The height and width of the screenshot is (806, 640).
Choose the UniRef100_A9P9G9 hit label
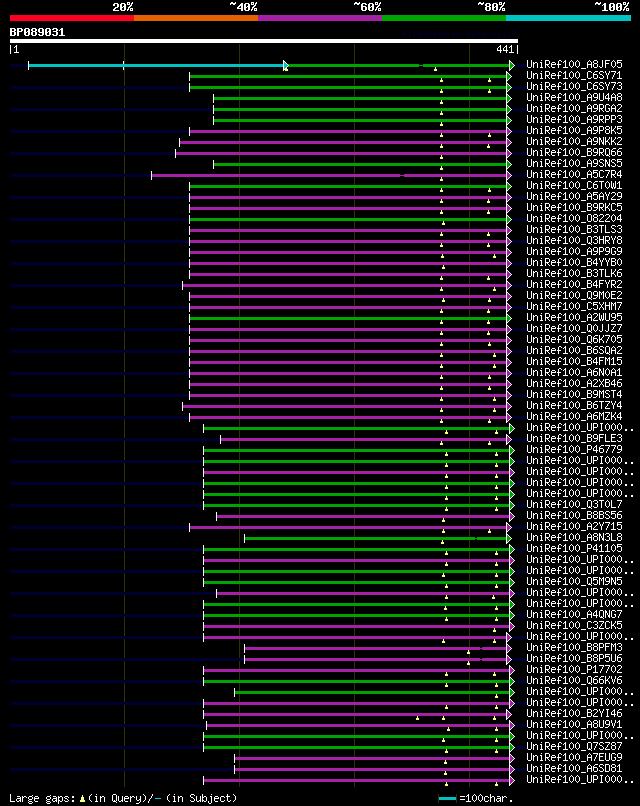point(574,251)
